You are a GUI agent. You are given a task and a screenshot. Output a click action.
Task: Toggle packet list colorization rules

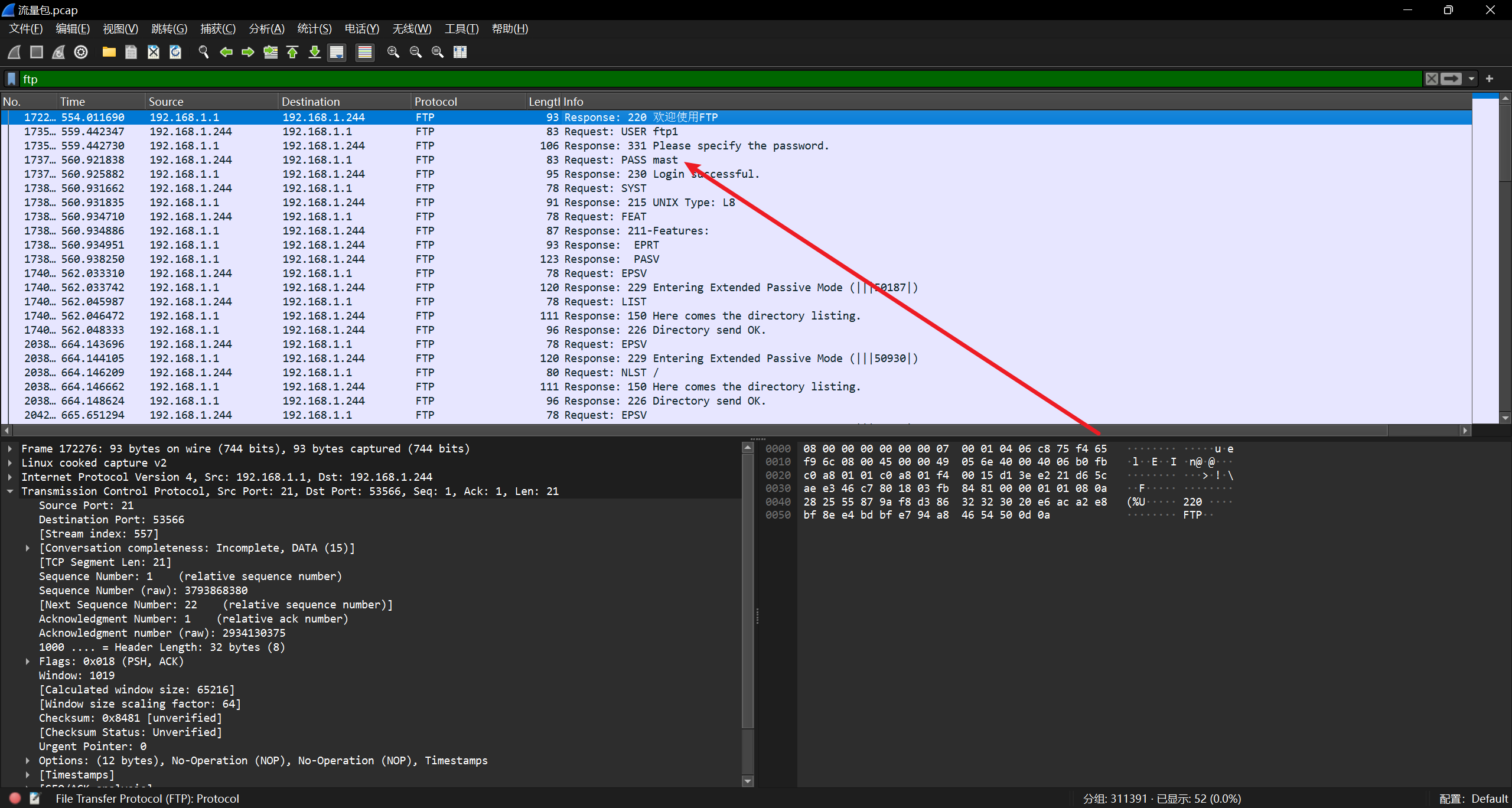coord(365,53)
